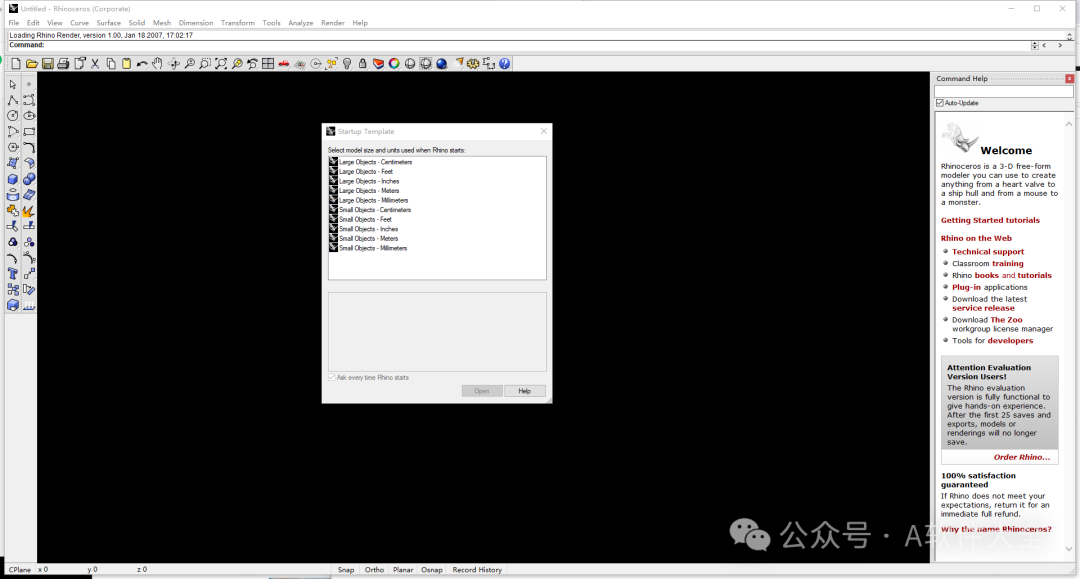
Task: Select the Text T tool in sidebar
Action: 12,274
